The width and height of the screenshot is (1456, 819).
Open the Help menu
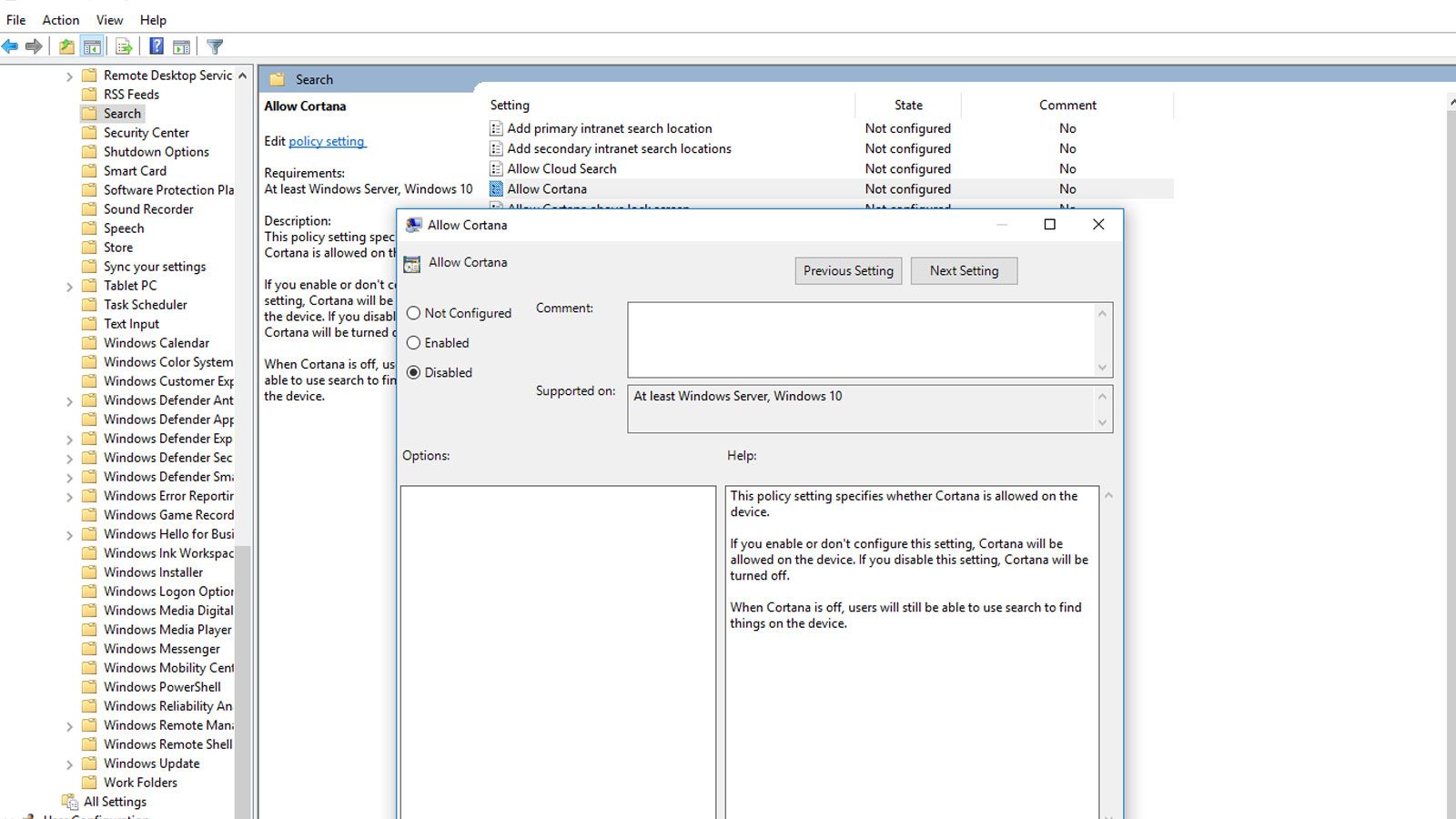click(x=153, y=20)
